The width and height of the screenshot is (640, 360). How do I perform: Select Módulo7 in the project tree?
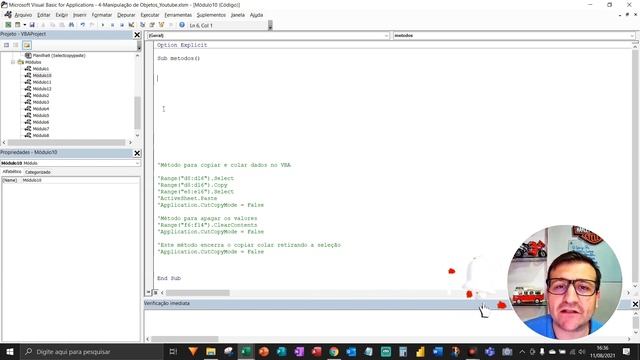click(40, 129)
